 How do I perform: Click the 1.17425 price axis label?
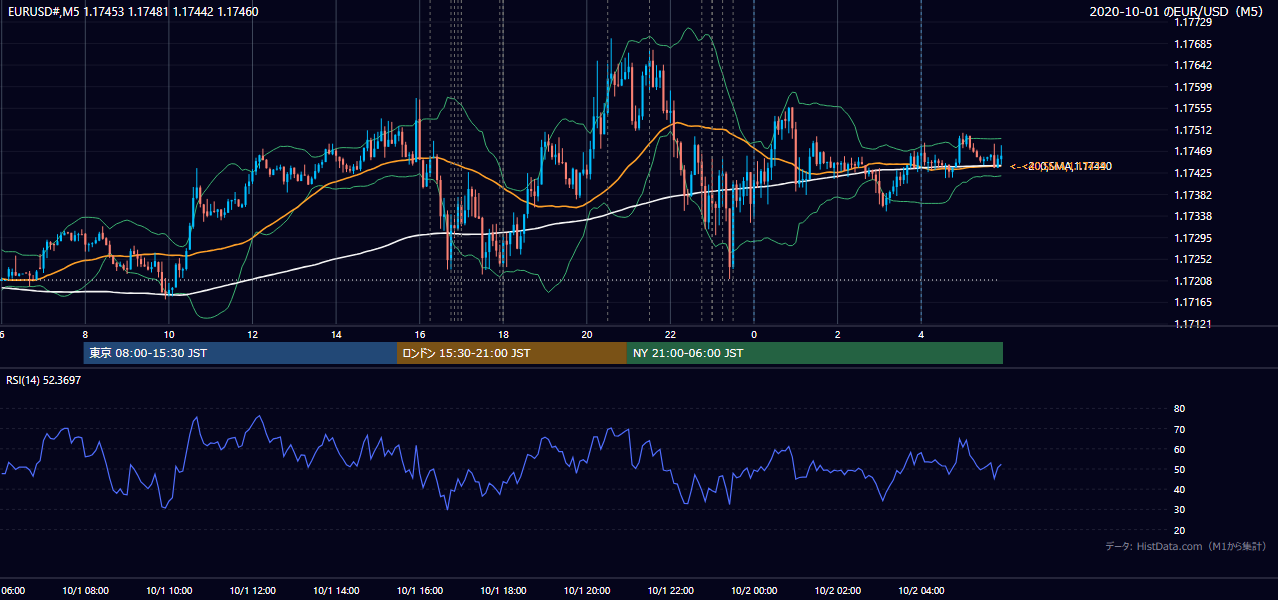point(1194,173)
